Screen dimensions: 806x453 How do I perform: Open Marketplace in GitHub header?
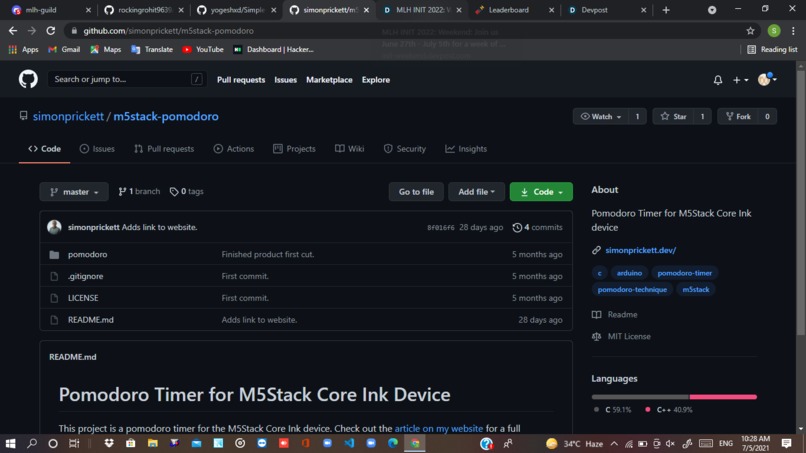coord(329,80)
